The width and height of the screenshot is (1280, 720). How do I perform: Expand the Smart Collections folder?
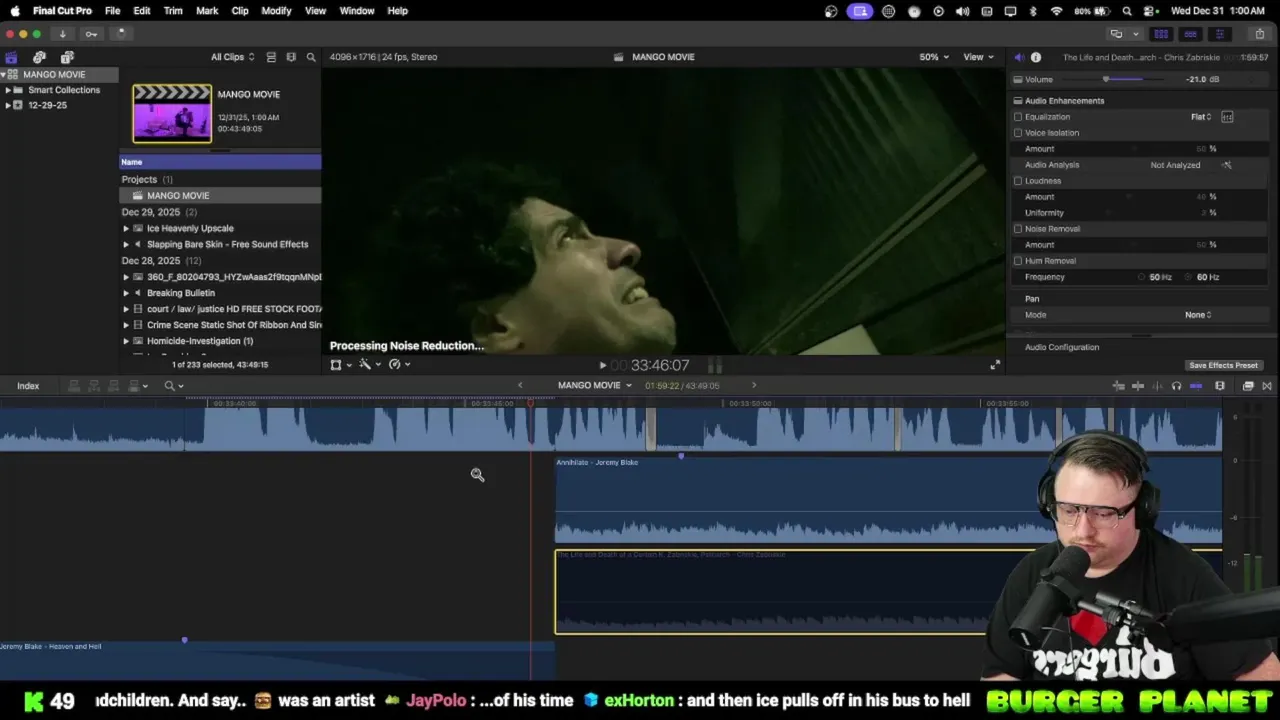pyautogui.click(x=8, y=90)
